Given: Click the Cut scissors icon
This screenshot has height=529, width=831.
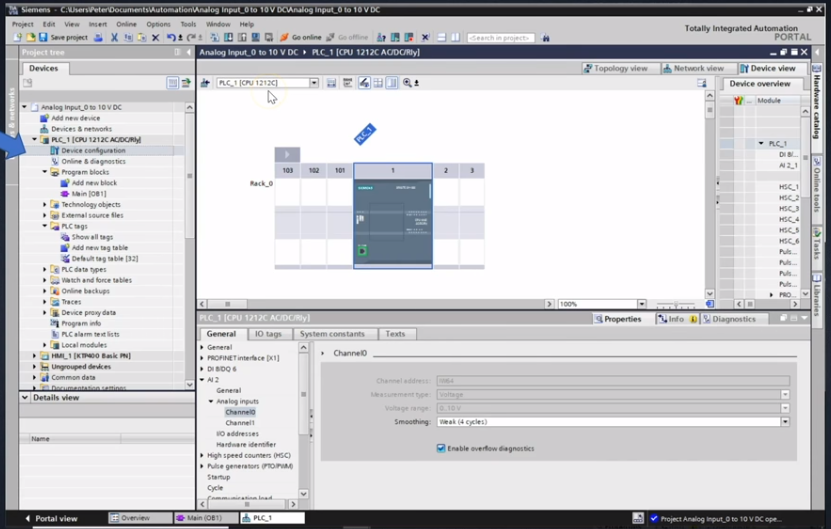Looking at the screenshot, I should point(114,38).
